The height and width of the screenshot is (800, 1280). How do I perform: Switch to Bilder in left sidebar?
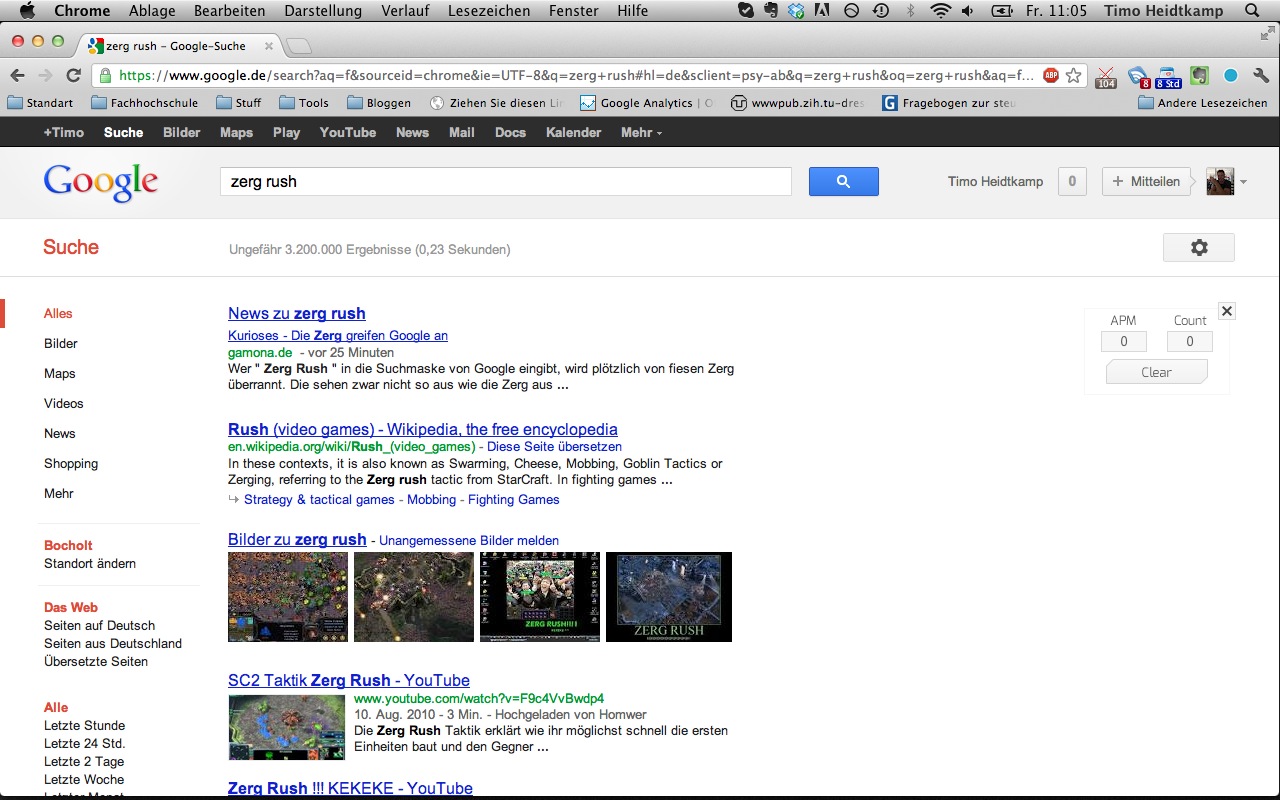coord(61,343)
